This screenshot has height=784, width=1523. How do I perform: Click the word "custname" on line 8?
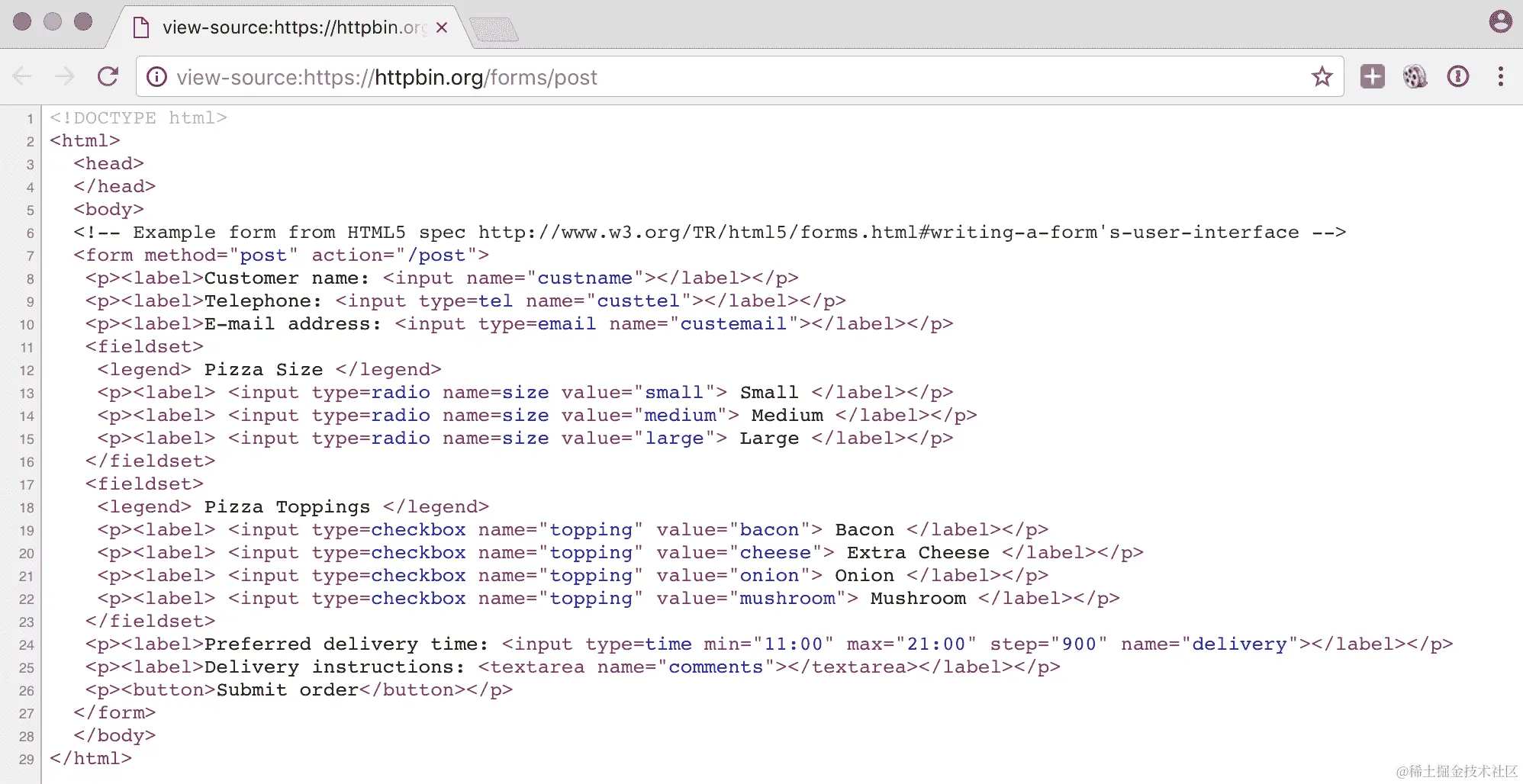[x=585, y=278]
